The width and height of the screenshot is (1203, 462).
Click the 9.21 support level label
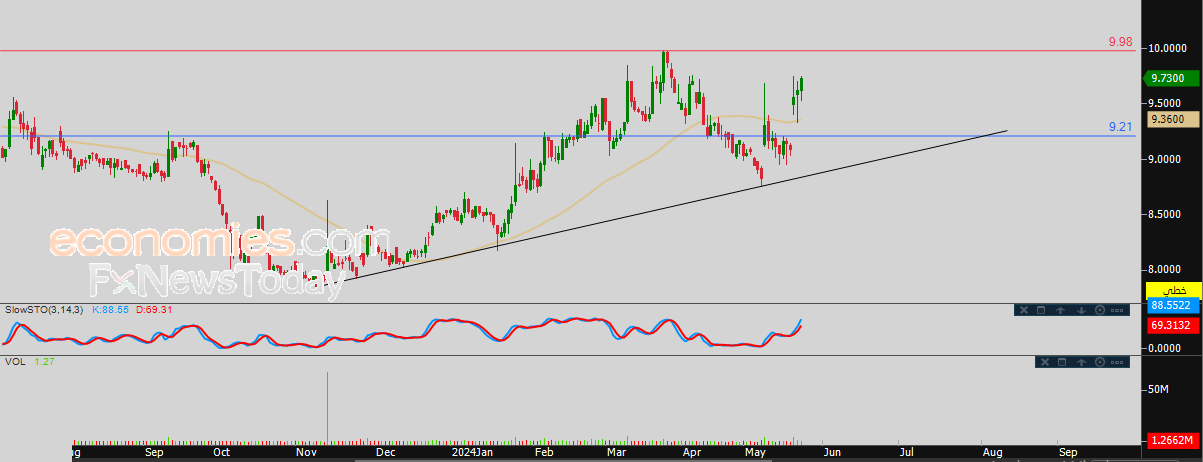click(1120, 127)
